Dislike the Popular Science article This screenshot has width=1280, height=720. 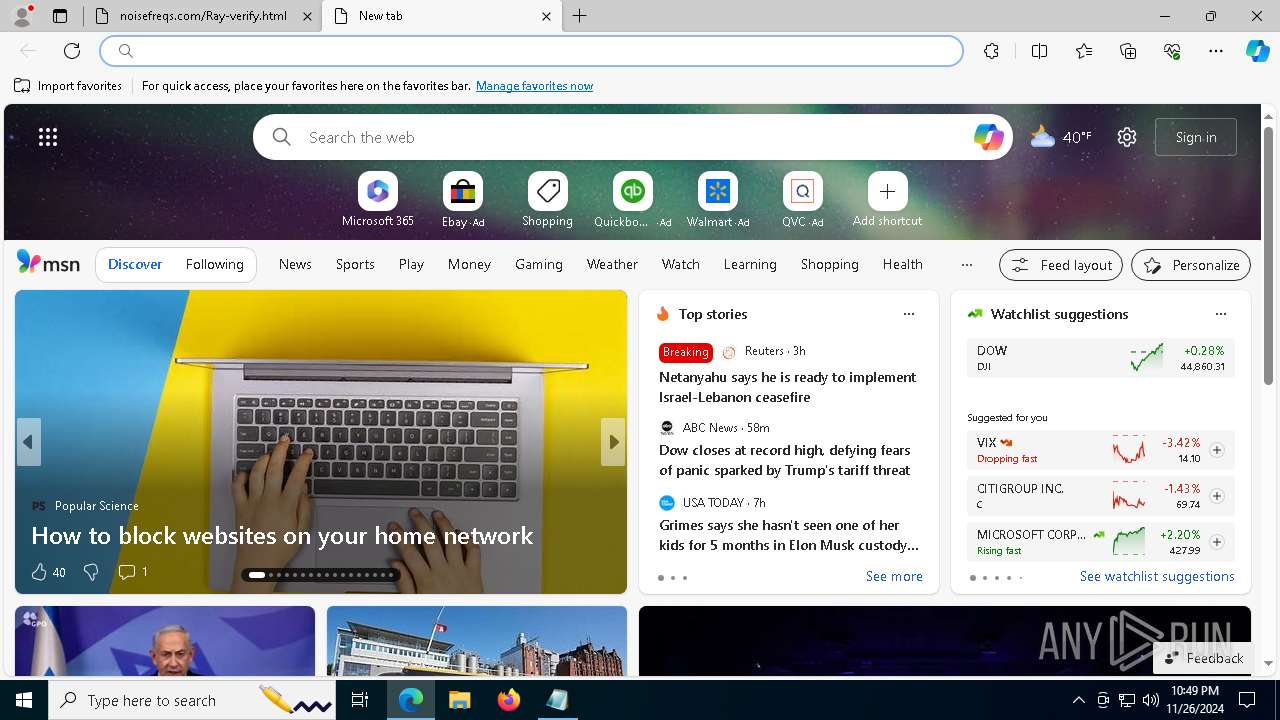(x=91, y=572)
